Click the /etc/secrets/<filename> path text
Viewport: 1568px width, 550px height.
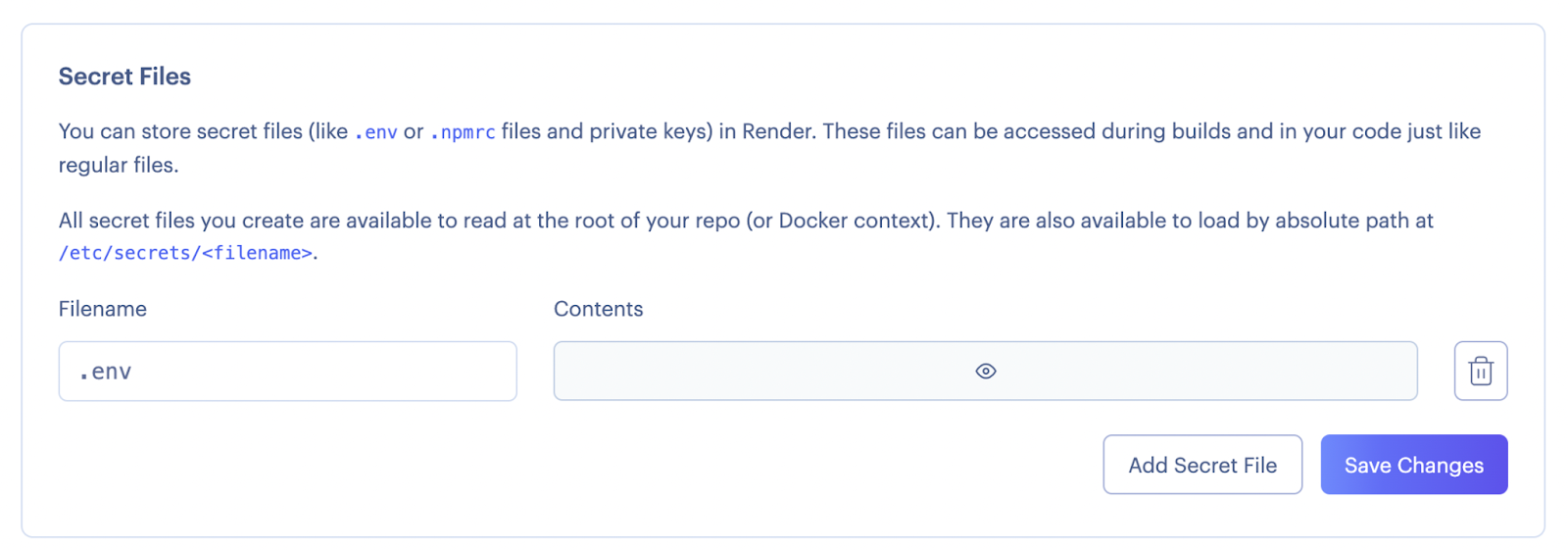[186, 253]
